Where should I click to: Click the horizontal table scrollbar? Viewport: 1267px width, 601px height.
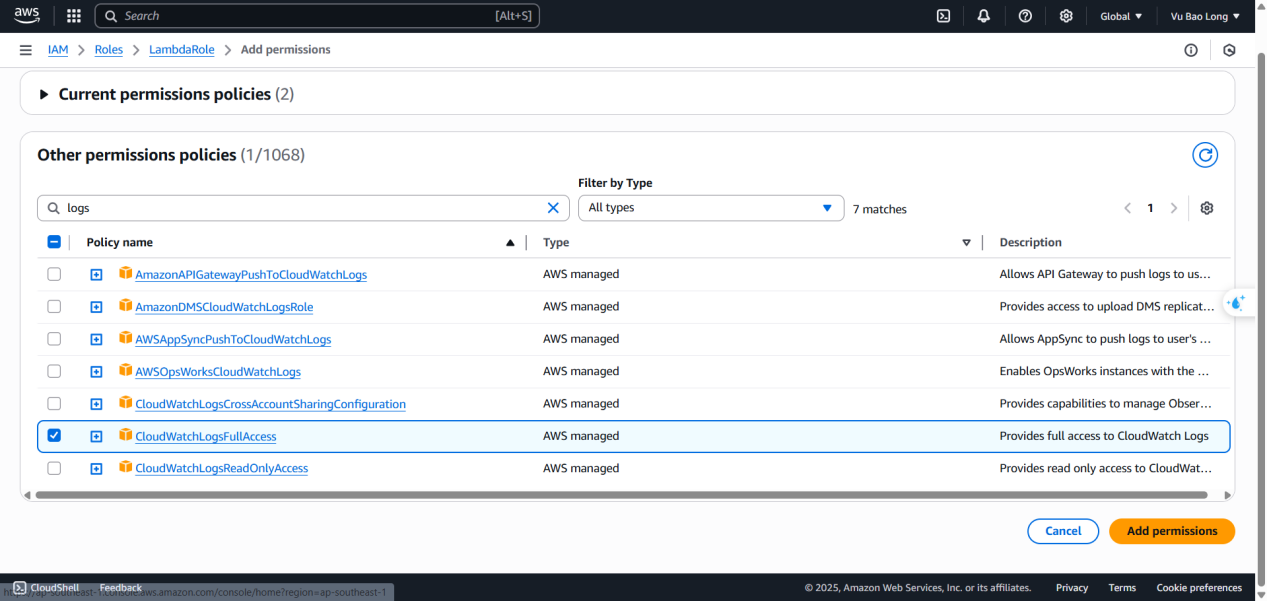pos(620,495)
